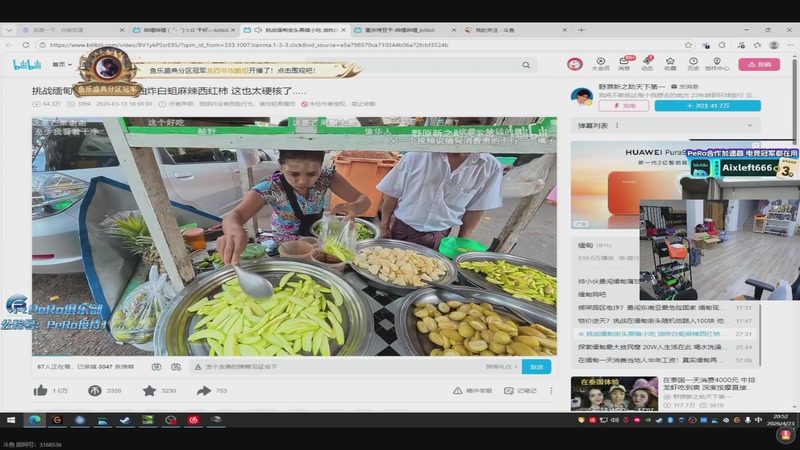The image size is (800, 450).
Task: Click the 充电 charge button
Action: pos(623,106)
